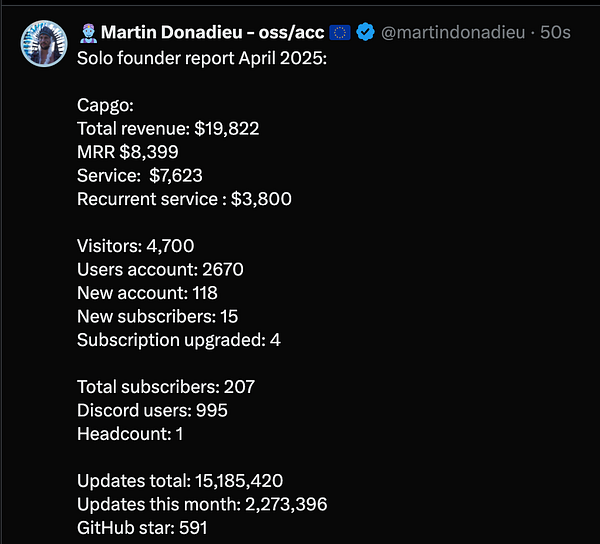Click the blue verified checkmark badge
This screenshot has width=600, height=544.
click(366, 33)
